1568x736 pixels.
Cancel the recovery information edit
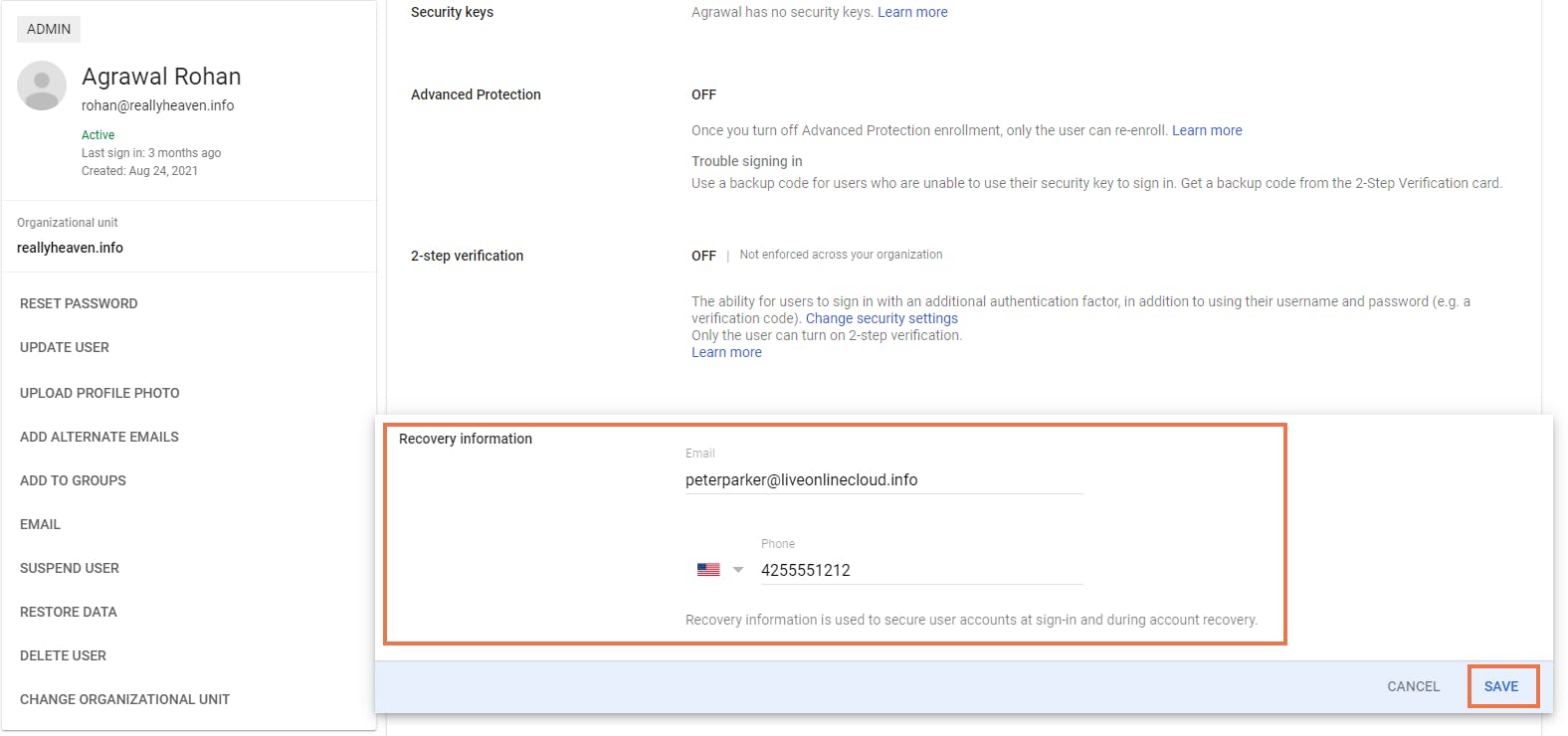(x=1413, y=686)
